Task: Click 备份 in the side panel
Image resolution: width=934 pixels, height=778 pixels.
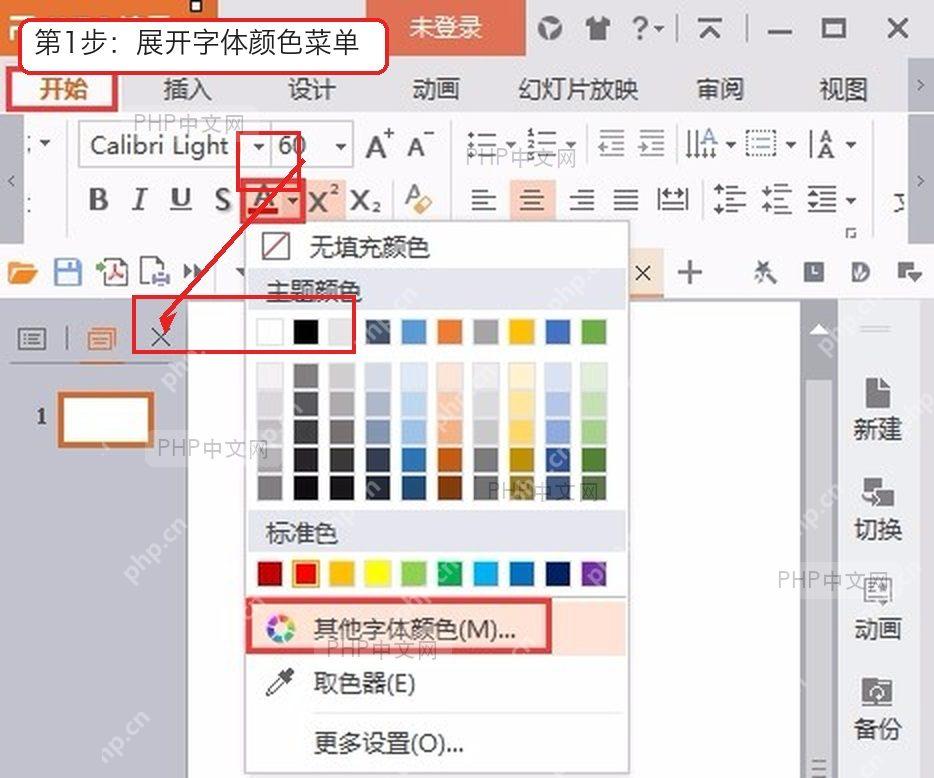Action: 877,709
